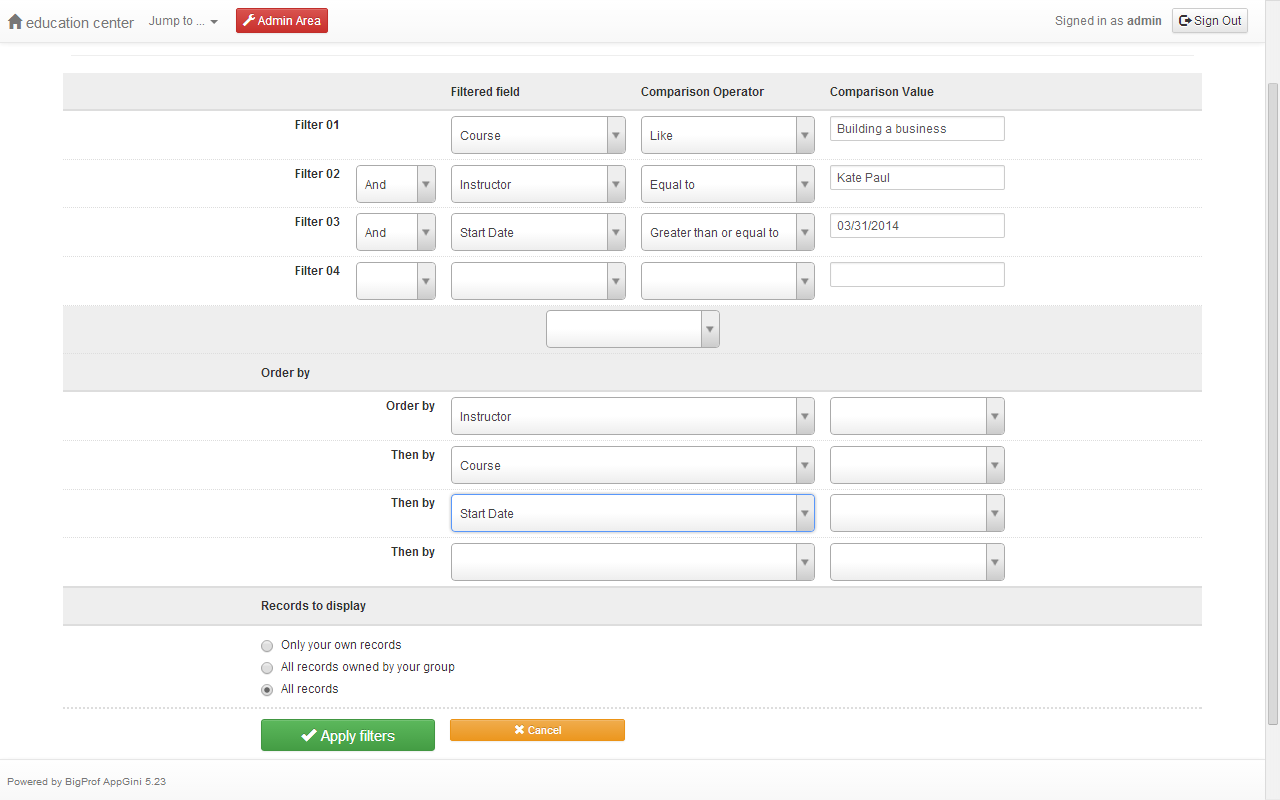Select Only your own records option
Screen dimensions: 1280x800
pyautogui.click(x=267, y=646)
